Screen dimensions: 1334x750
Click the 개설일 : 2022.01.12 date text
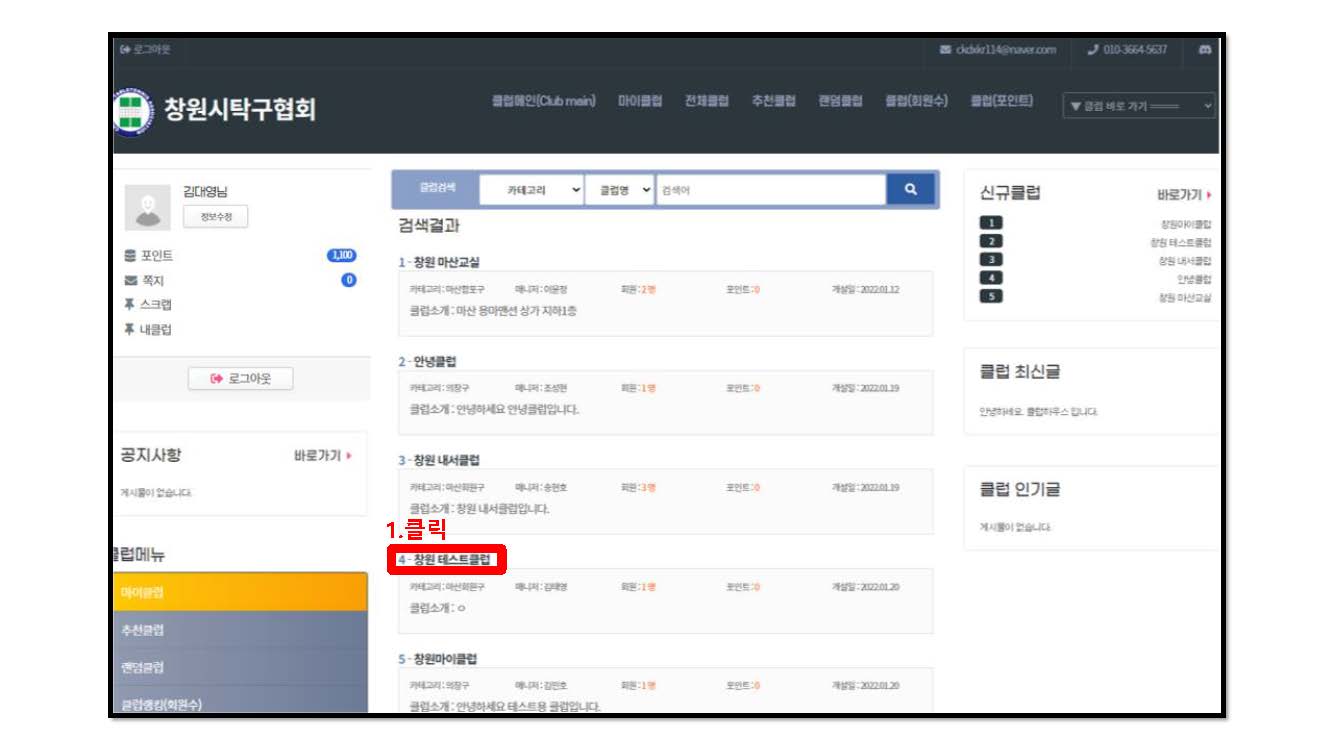pyautogui.click(x=865, y=289)
